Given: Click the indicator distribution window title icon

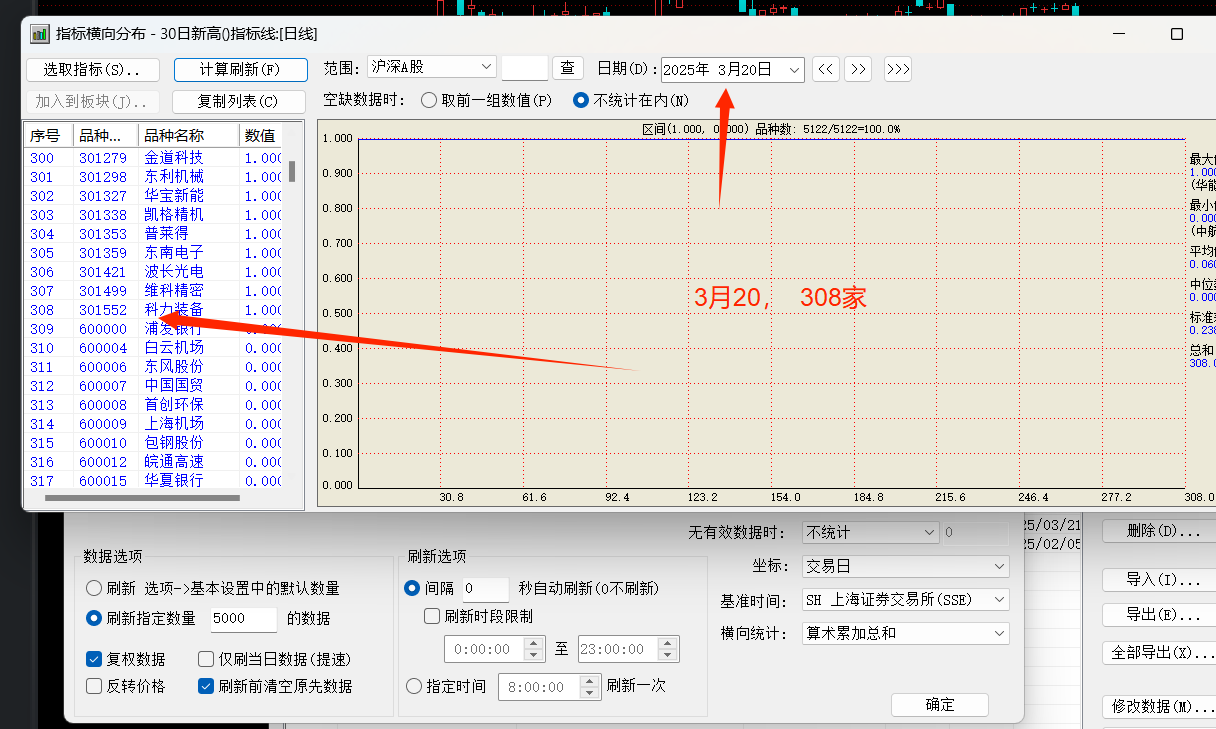Looking at the screenshot, I should click(39, 33).
